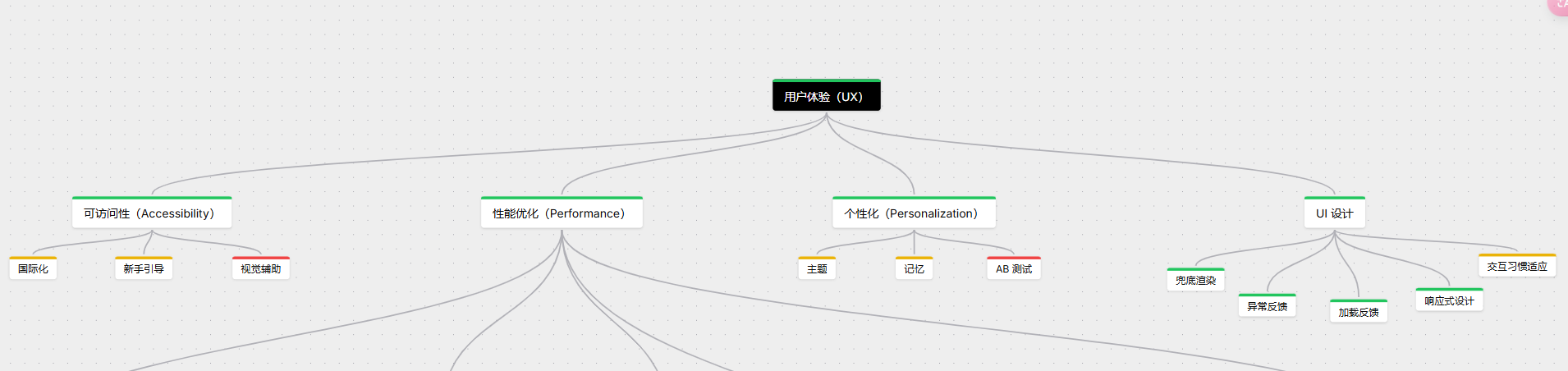The image size is (1568, 371).
Task: Pick the 异常反馈 node
Action: 1267,305
